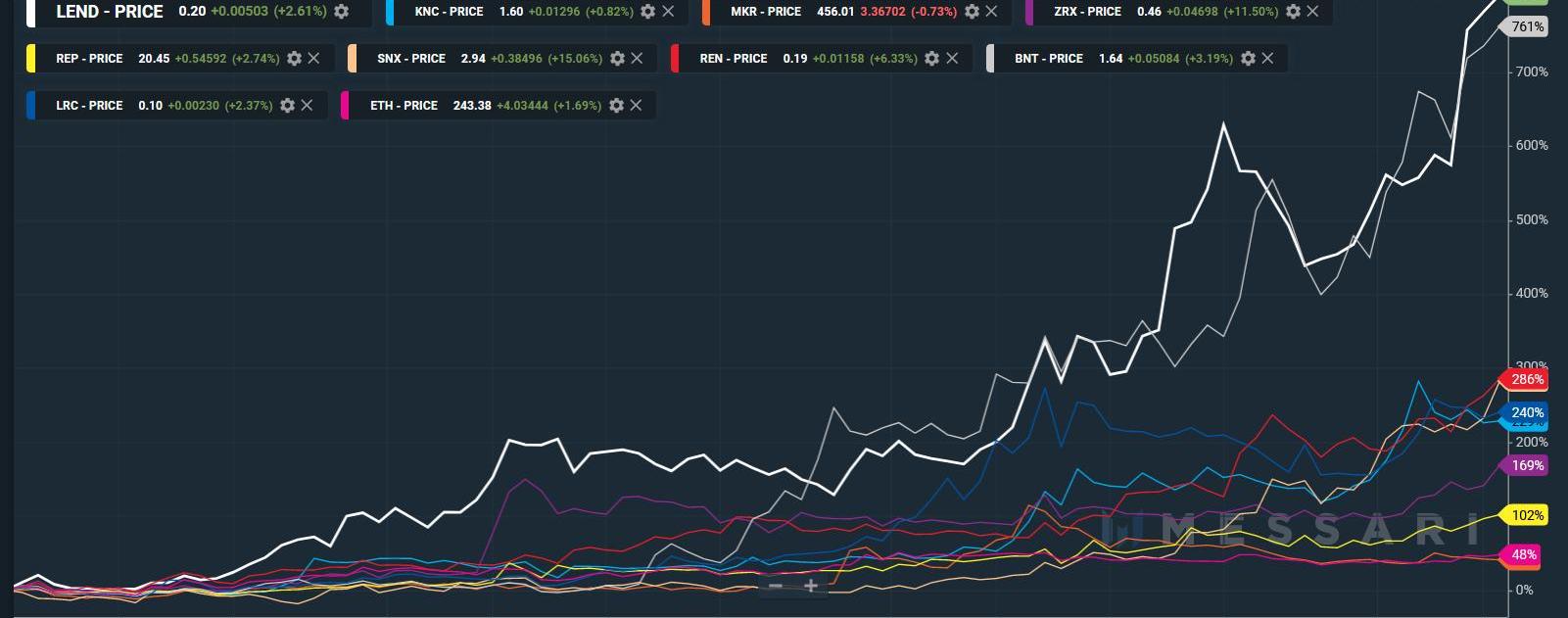Open LRC price series gear settings
Viewport: 1568px width, 618px height.
click(x=287, y=106)
